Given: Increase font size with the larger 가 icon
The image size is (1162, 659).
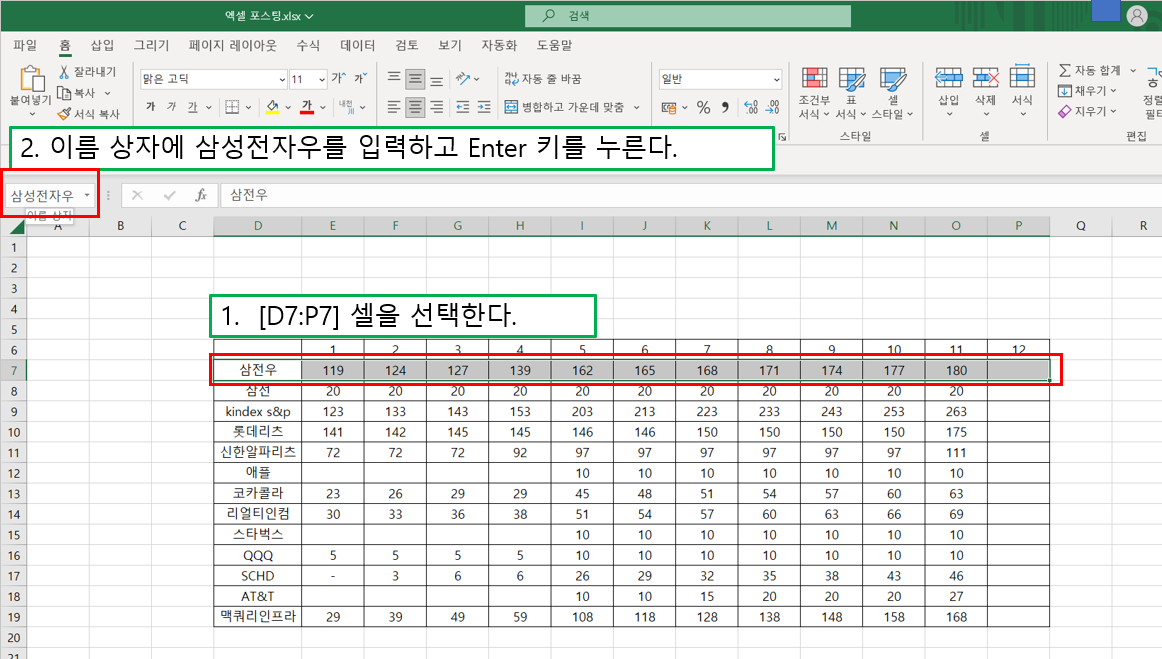Looking at the screenshot, I should (339, 79).
